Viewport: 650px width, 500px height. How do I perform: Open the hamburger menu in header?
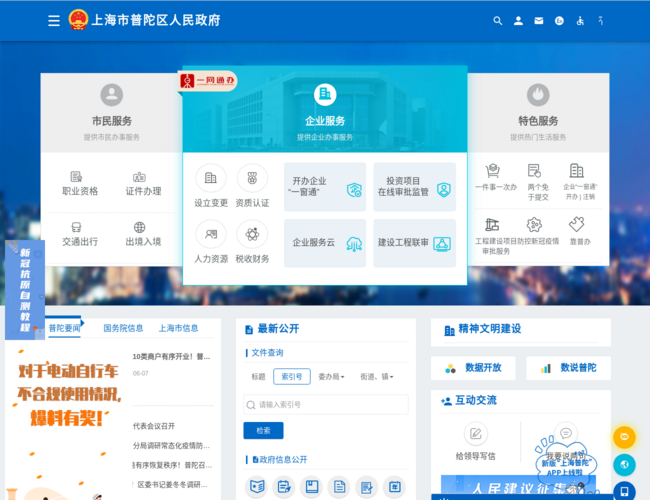click(x=54, y=20)
